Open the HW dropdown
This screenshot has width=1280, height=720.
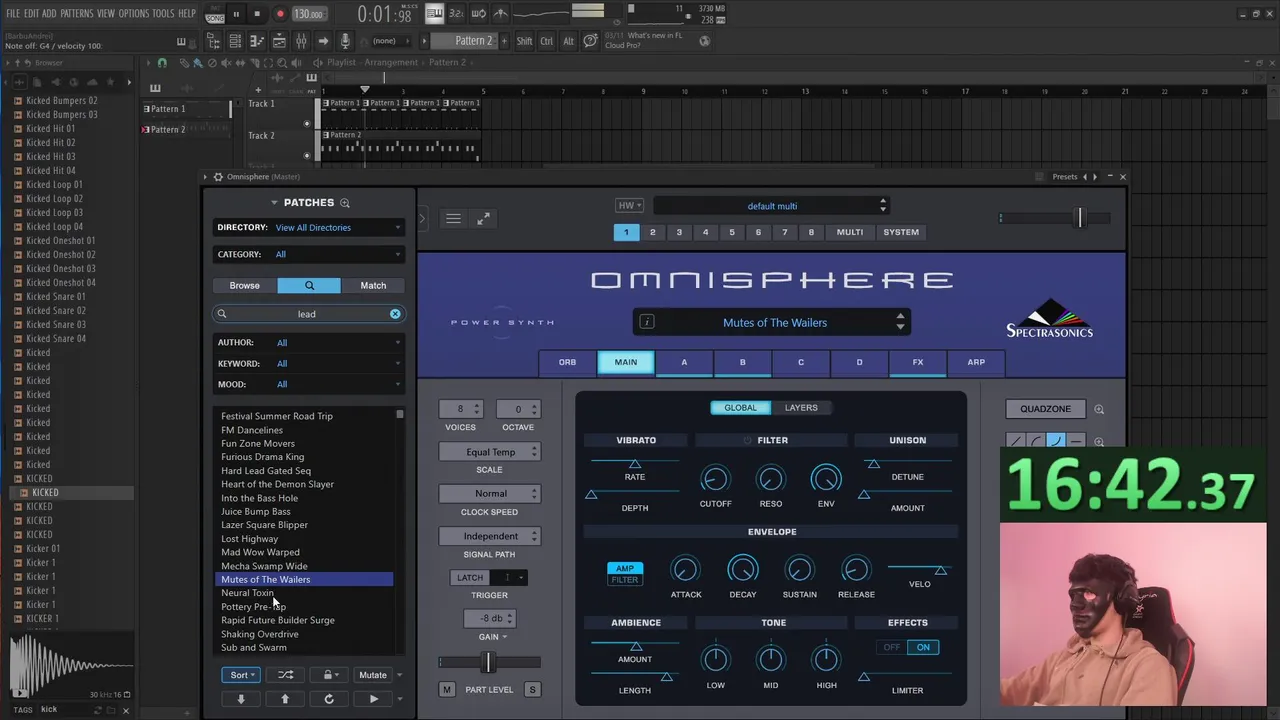tap(629, 206)
